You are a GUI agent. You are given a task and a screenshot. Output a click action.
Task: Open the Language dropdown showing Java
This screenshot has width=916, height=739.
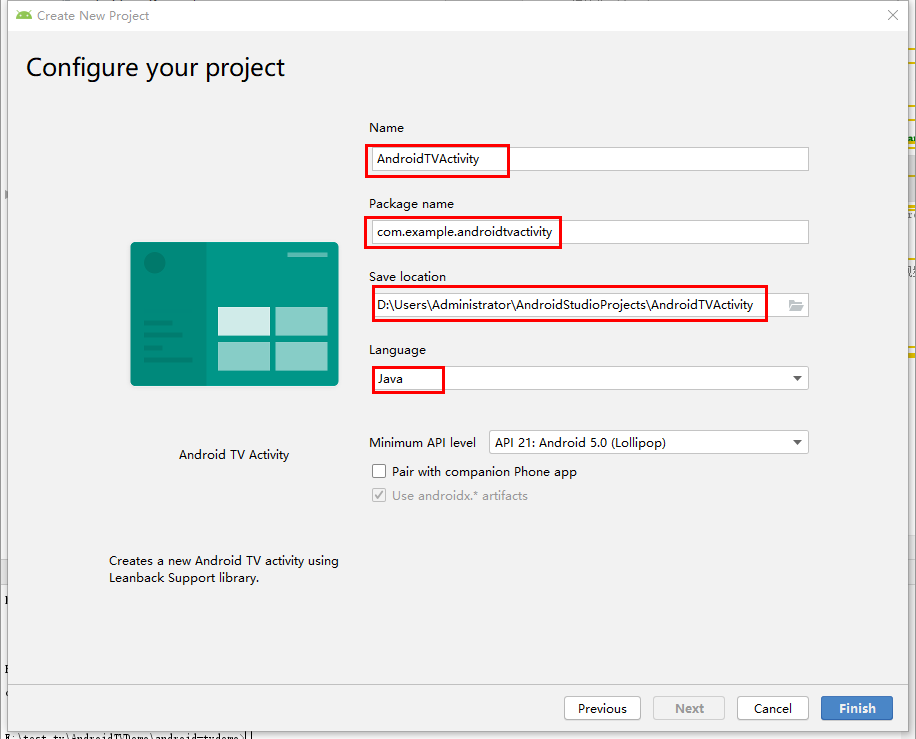point(590,378)
